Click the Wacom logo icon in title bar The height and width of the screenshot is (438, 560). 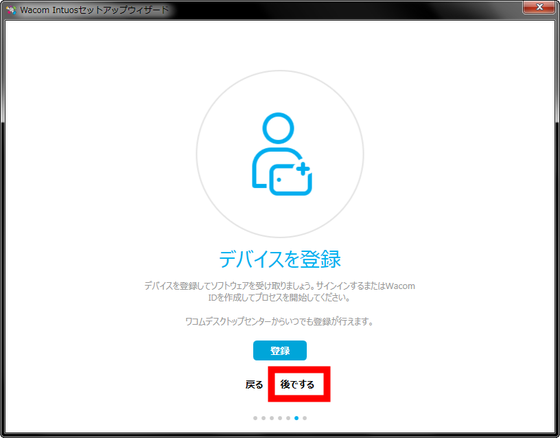(11, 10)
